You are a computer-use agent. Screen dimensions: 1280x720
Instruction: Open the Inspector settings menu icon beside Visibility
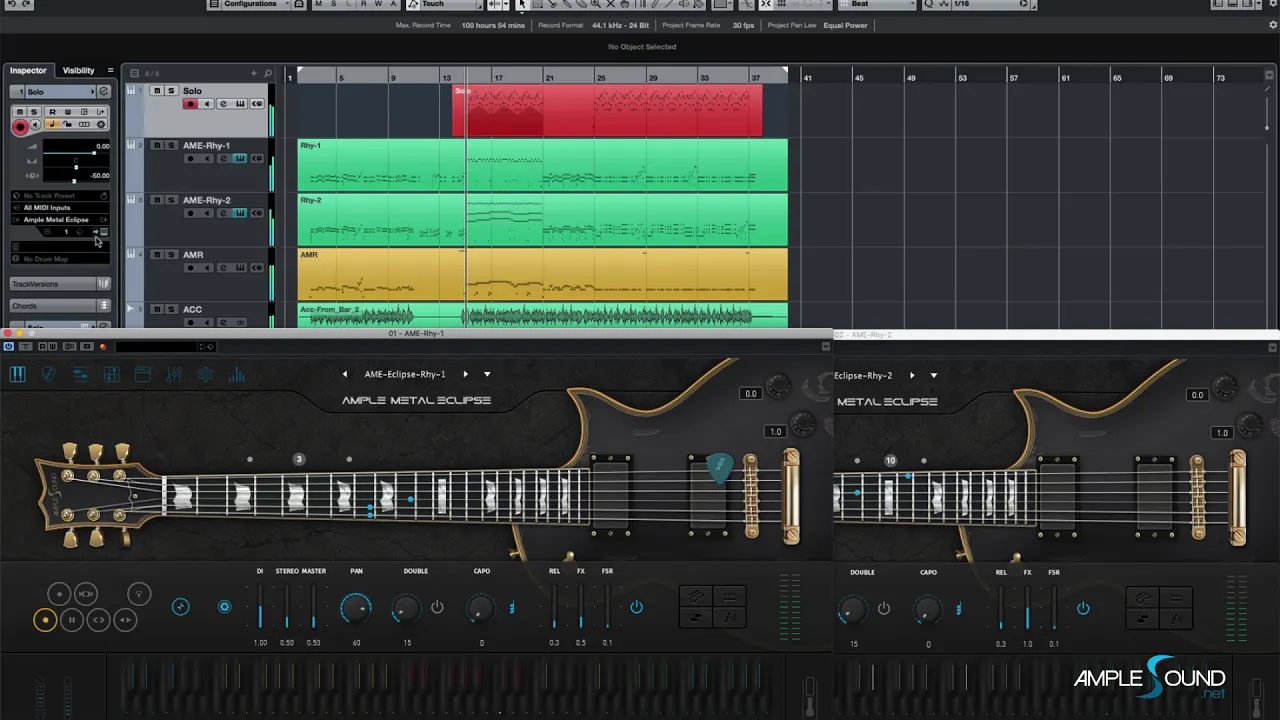(x=110, y=71)
